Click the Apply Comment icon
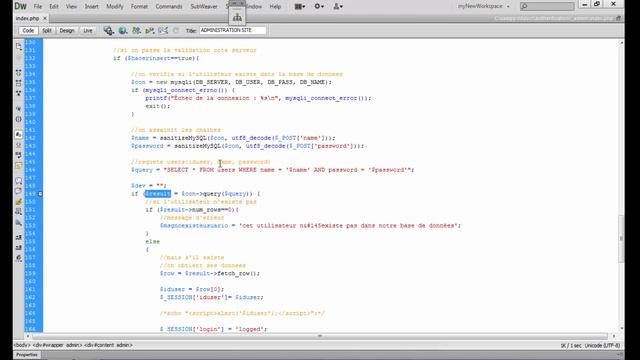Image resolution: width=640 pixels, height=360 pixels. pos(19,181)
